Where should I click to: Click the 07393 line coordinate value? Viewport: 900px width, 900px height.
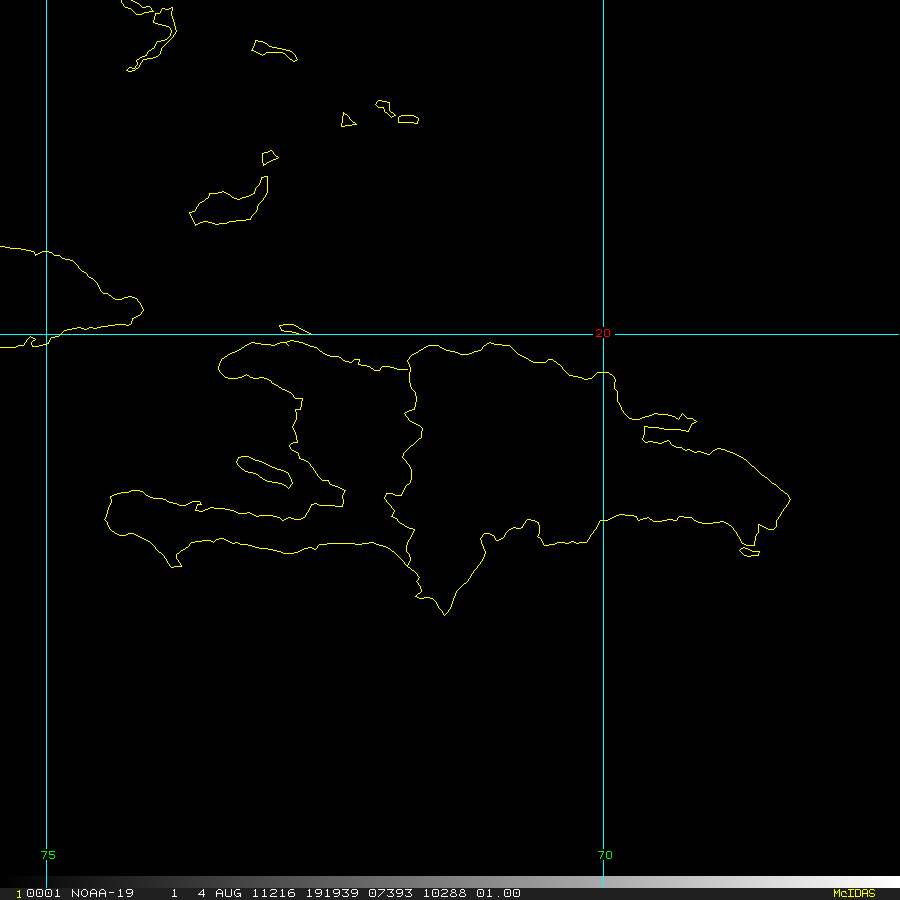coord(390,894)
